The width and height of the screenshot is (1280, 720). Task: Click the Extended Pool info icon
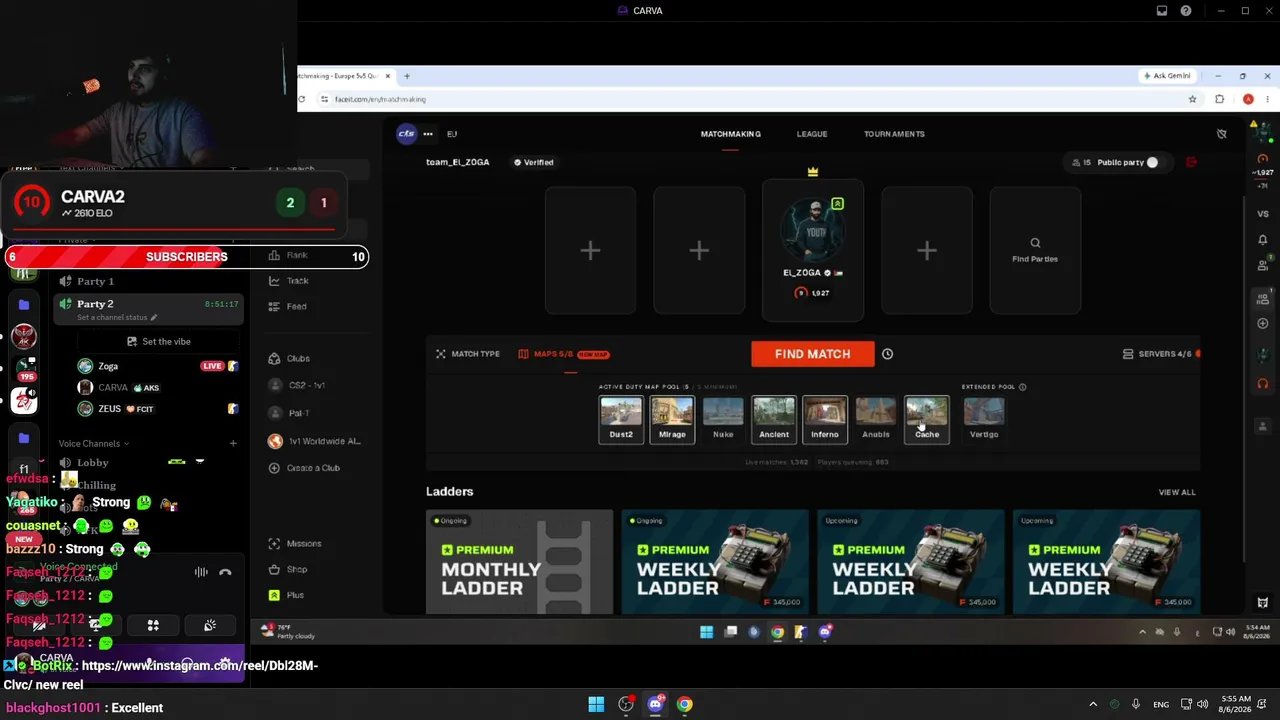click(1022, 387)
